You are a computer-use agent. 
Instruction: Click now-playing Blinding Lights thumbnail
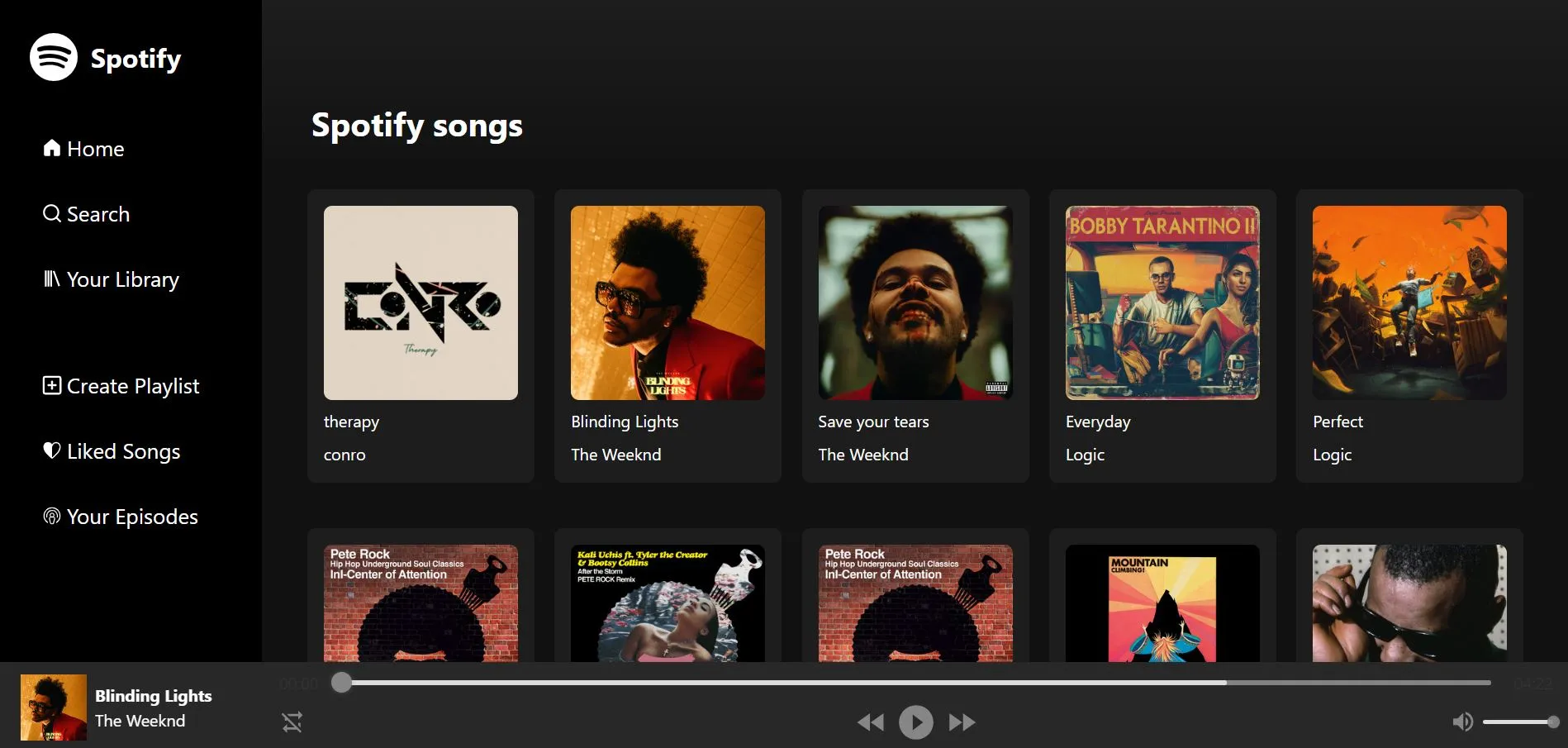(54, 708)
